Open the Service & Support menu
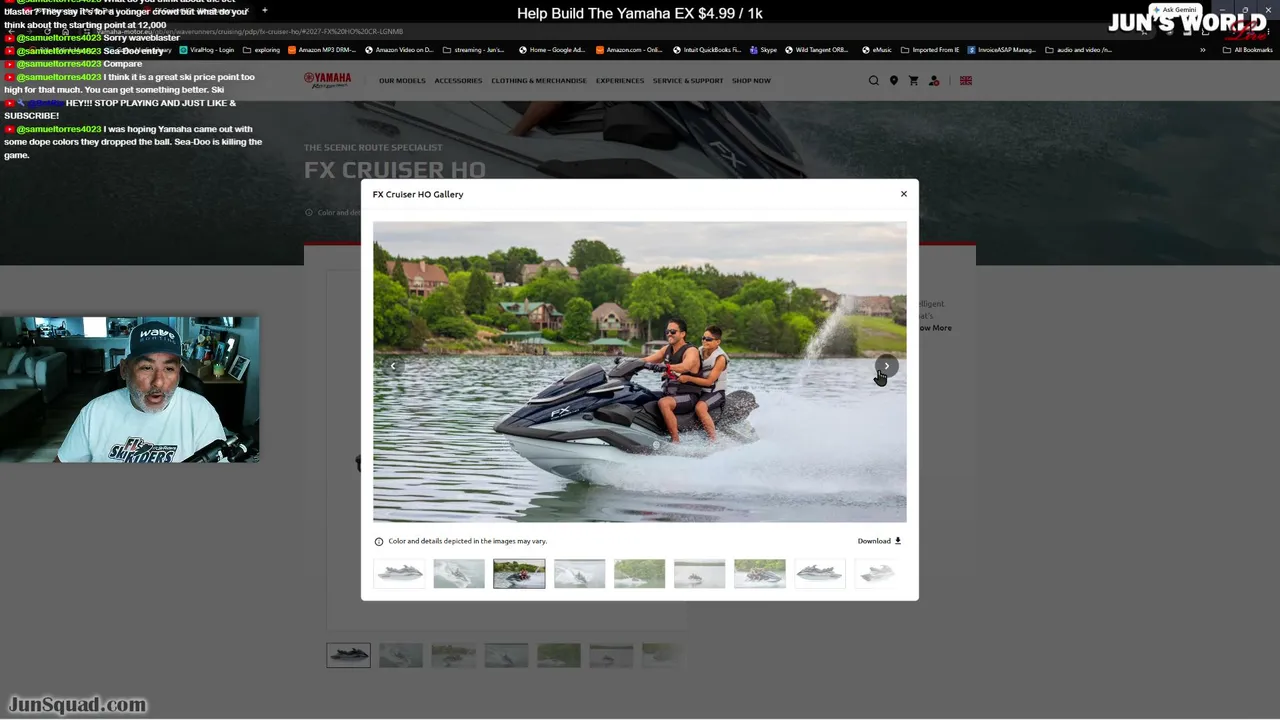1280x720 pixels. 688,81
